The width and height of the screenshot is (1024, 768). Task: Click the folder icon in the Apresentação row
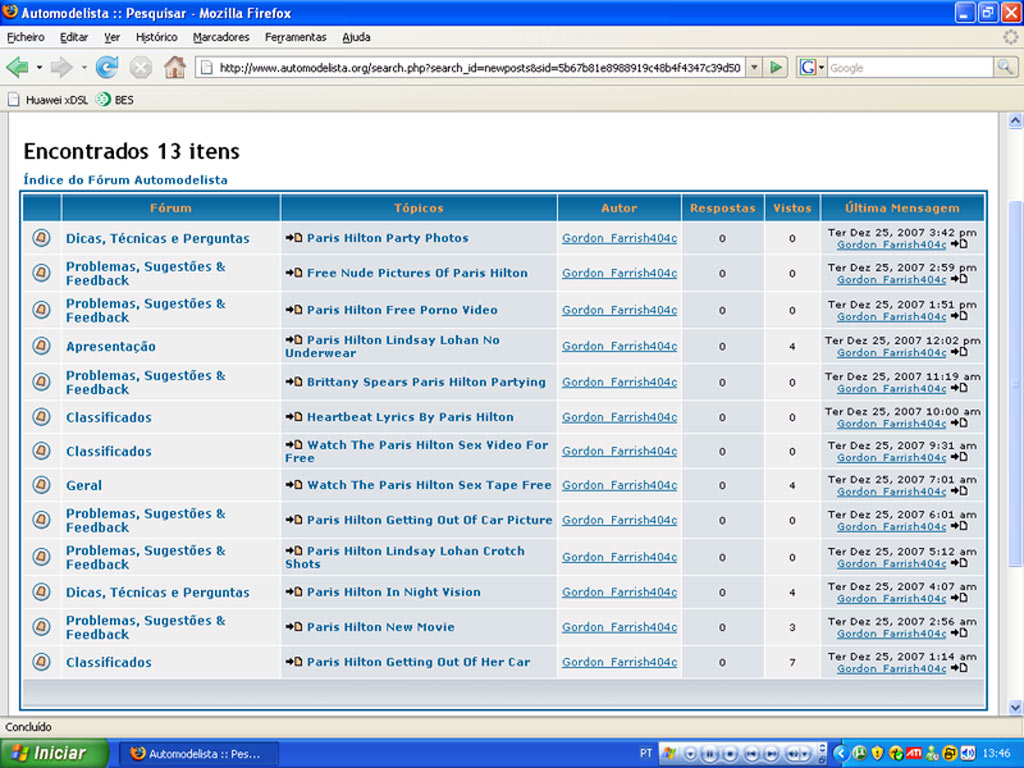[41, 346]
